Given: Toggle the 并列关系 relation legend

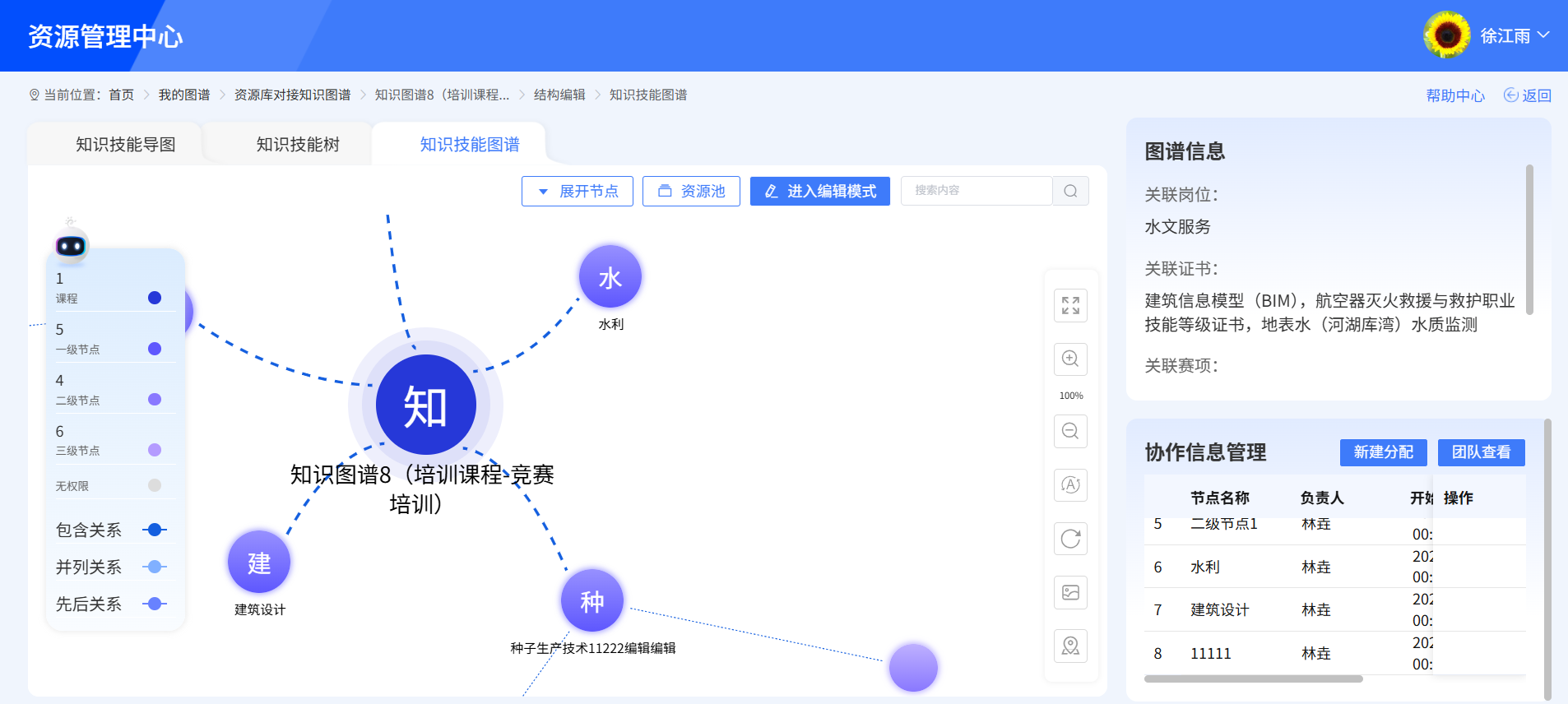Looking at the screenshot, I should pos(154,567).
